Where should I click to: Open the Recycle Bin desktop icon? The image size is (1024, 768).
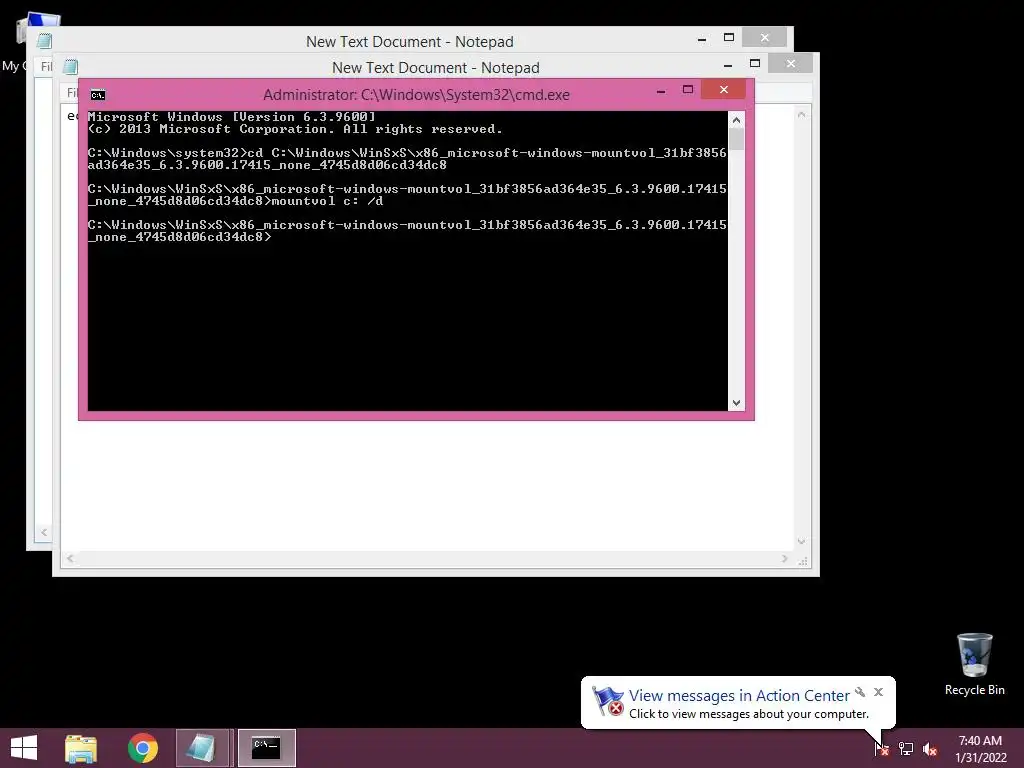[974, 664]
